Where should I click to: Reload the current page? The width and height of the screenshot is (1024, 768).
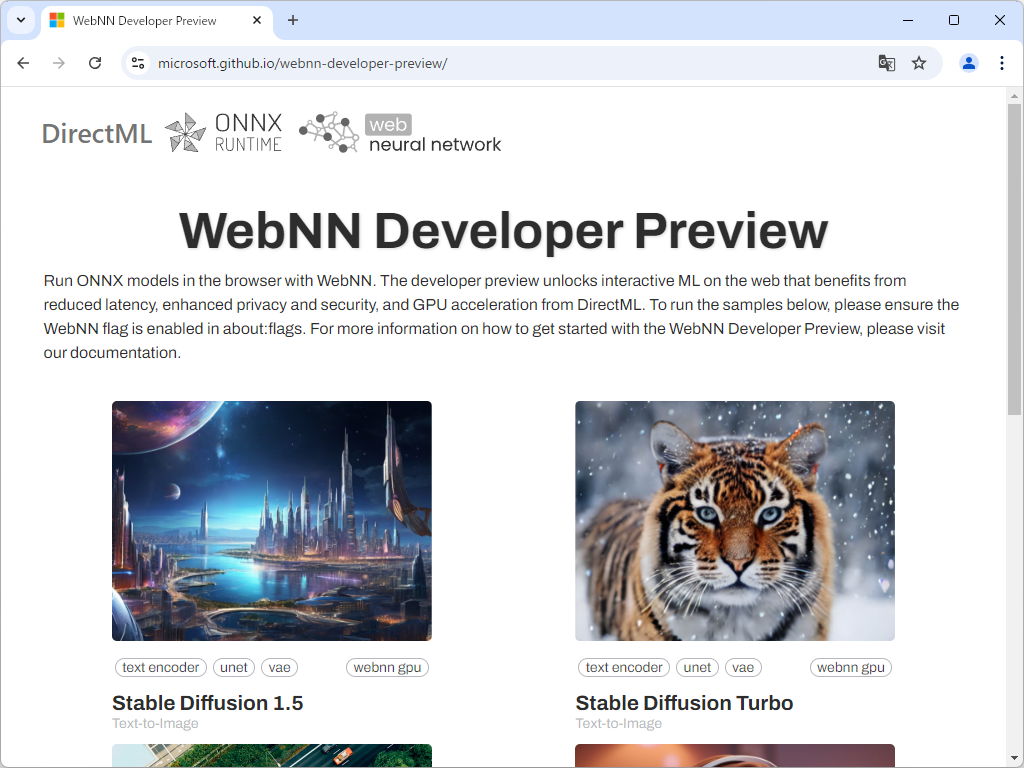pyautogui.click(x=95, y=62)
